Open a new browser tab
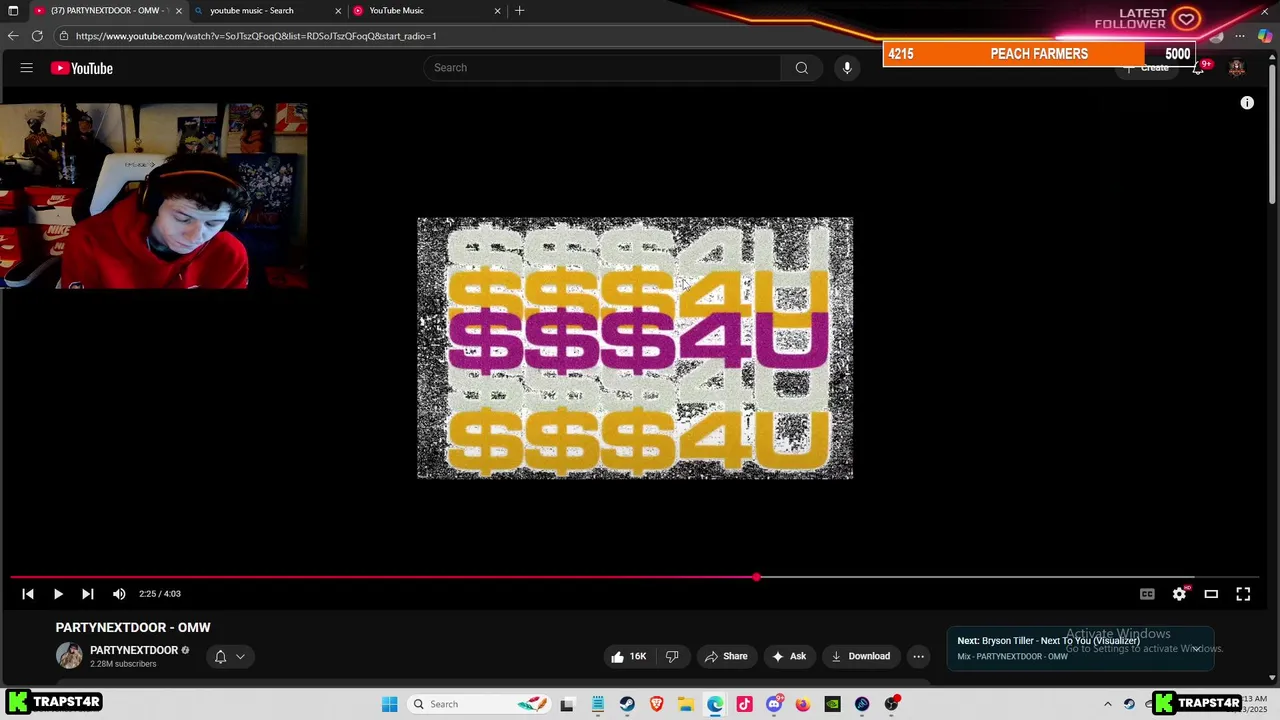This screenshot has width=1280, height=720. [x=519, y=11]
